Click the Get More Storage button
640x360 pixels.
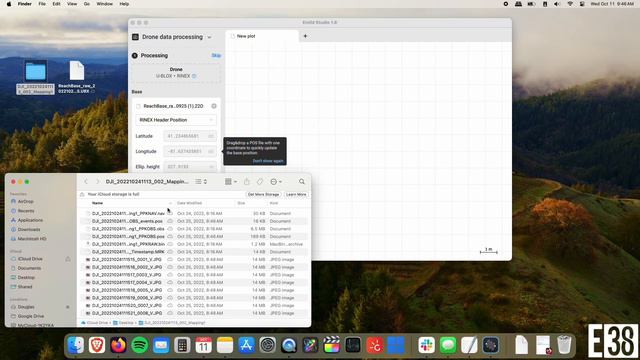click(263, 194)
